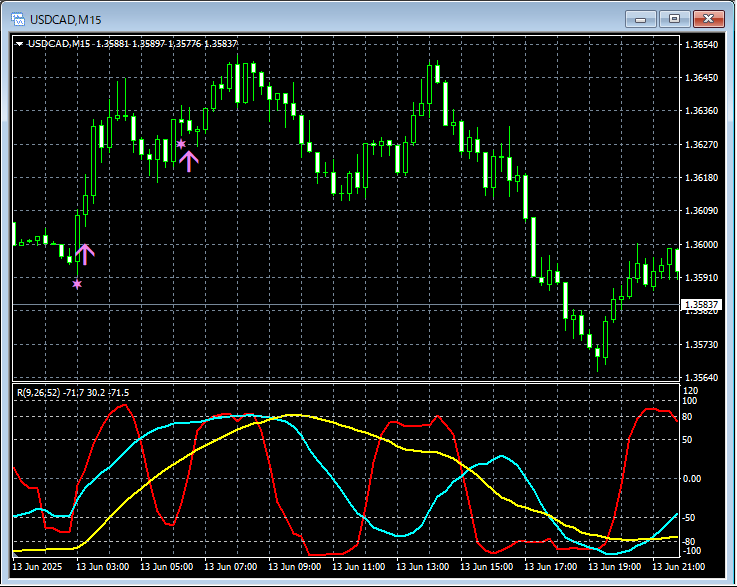Click the 1.36540 price scale label
The image size is (737, 587).
tap(699, 45)
